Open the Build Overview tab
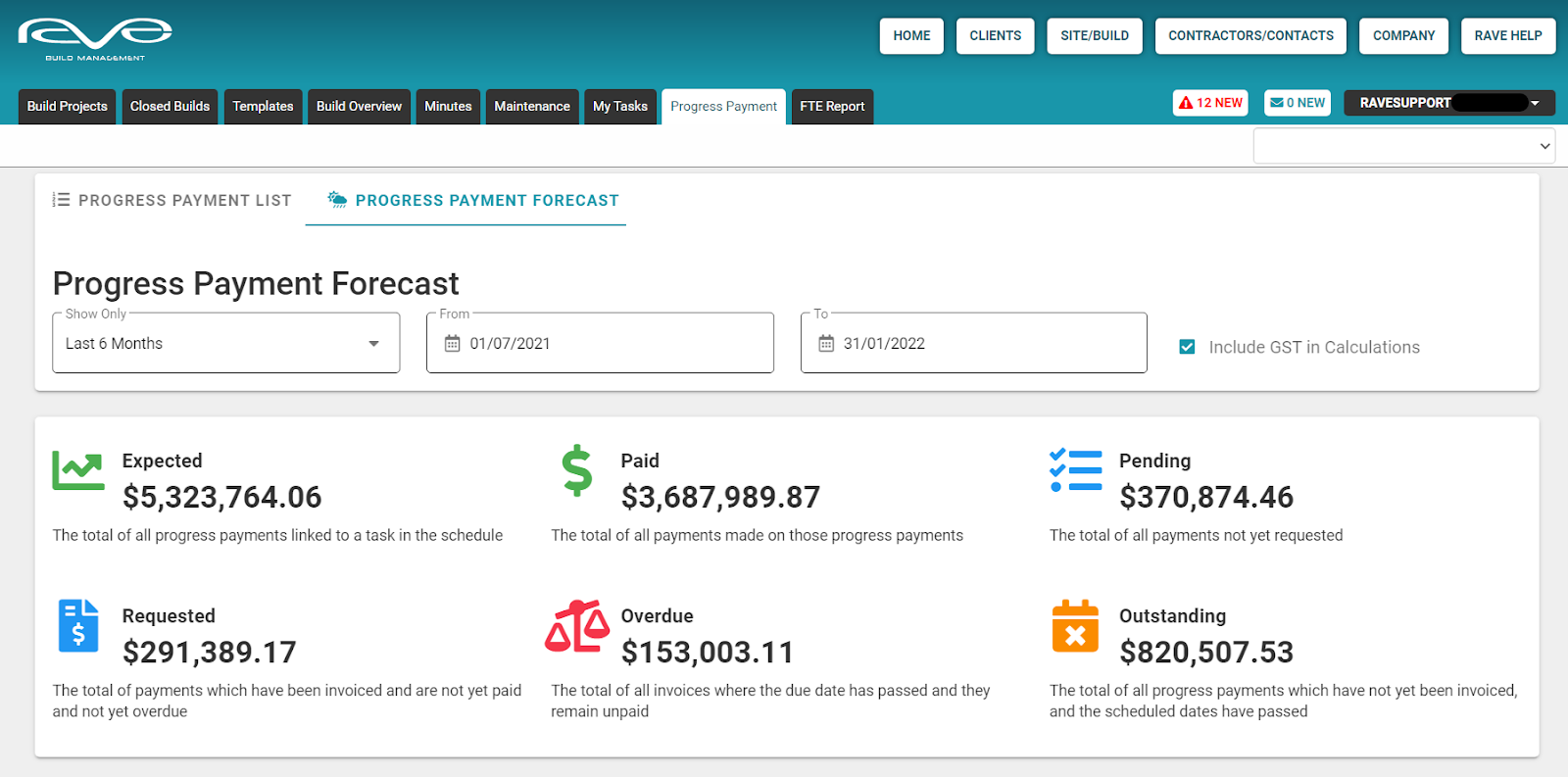The image size is (1568, 777). point(359,107)
